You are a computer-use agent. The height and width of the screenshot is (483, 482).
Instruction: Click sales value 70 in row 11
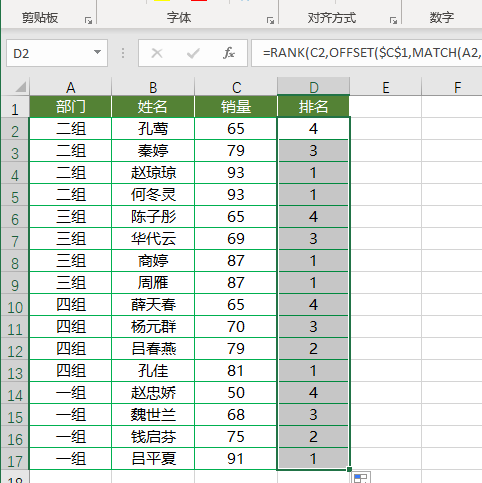pyautogui.click(x=236, y=327)
